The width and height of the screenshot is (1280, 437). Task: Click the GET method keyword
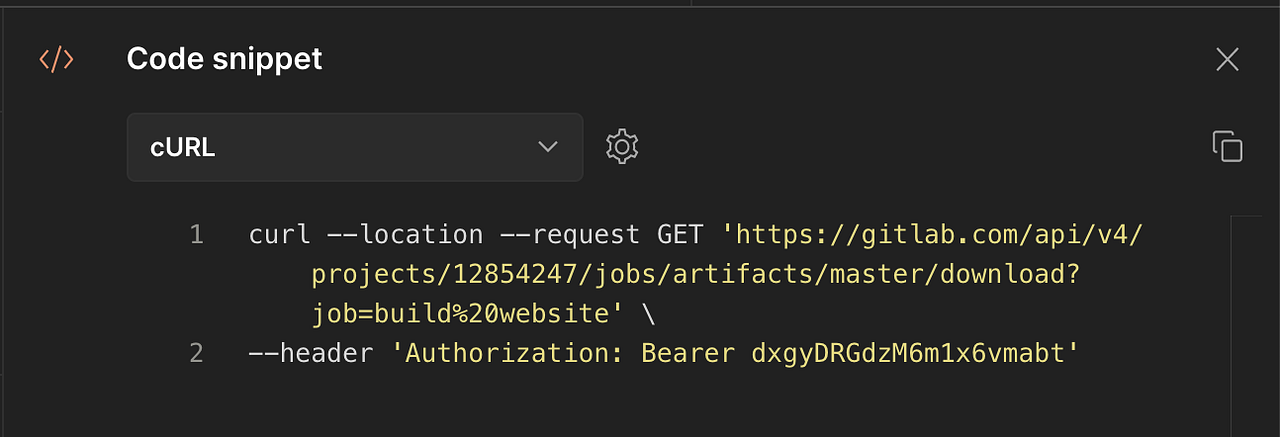tap(680, 235)
